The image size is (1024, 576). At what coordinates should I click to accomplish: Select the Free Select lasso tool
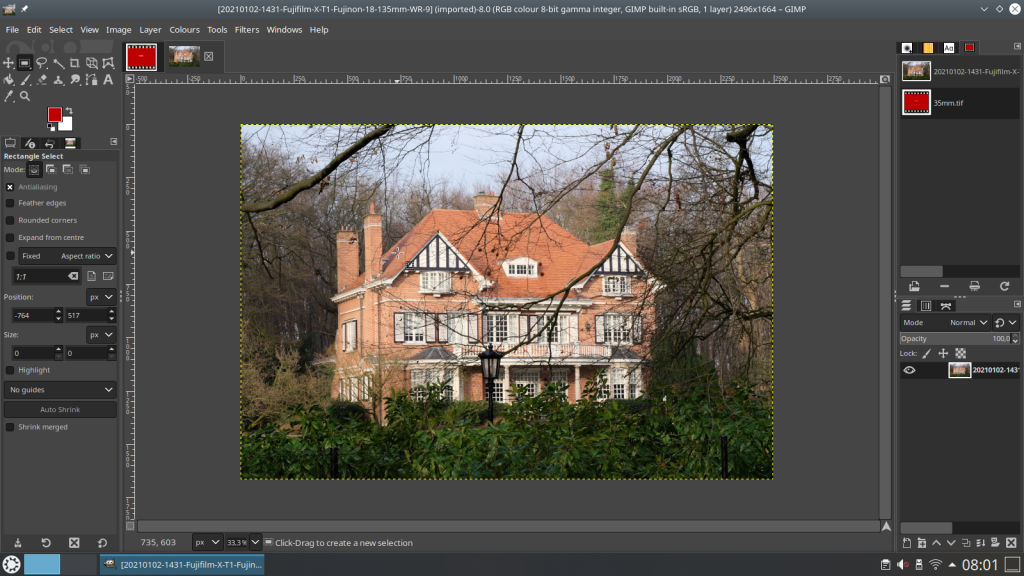[42, 63]
